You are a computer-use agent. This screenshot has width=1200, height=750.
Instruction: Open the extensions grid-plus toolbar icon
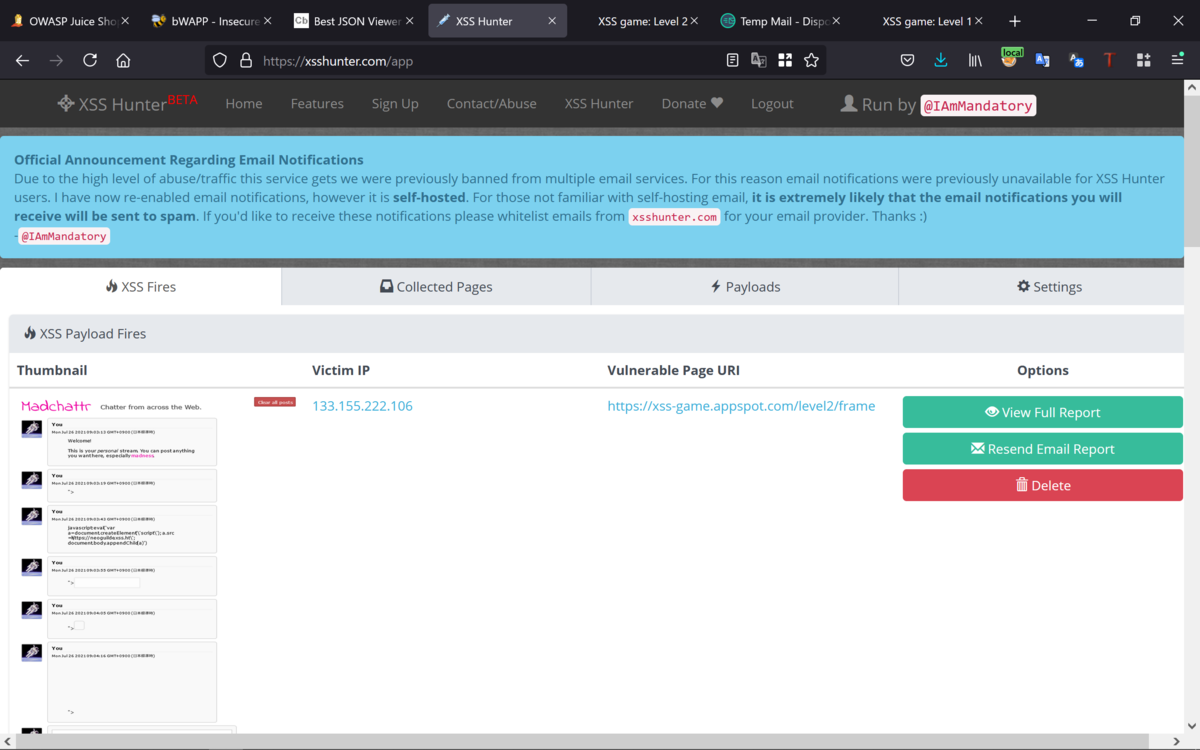(x=1143, y=60)
